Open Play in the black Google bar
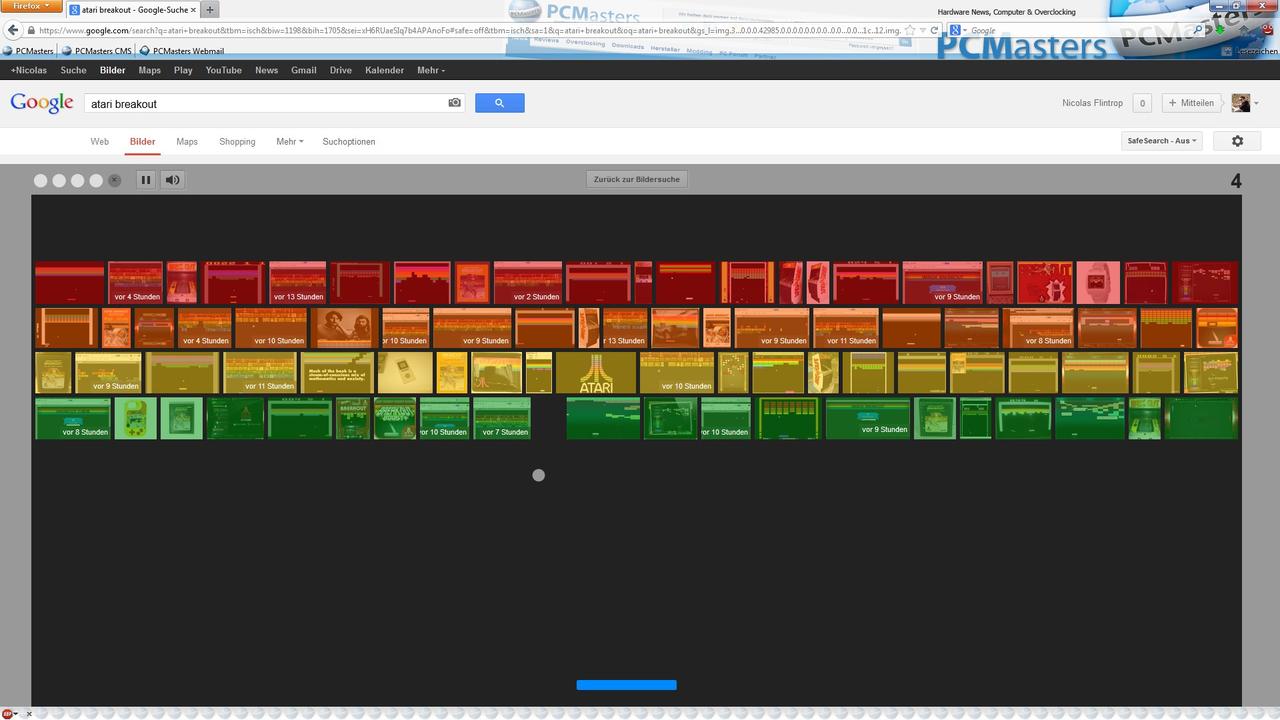 183,70
